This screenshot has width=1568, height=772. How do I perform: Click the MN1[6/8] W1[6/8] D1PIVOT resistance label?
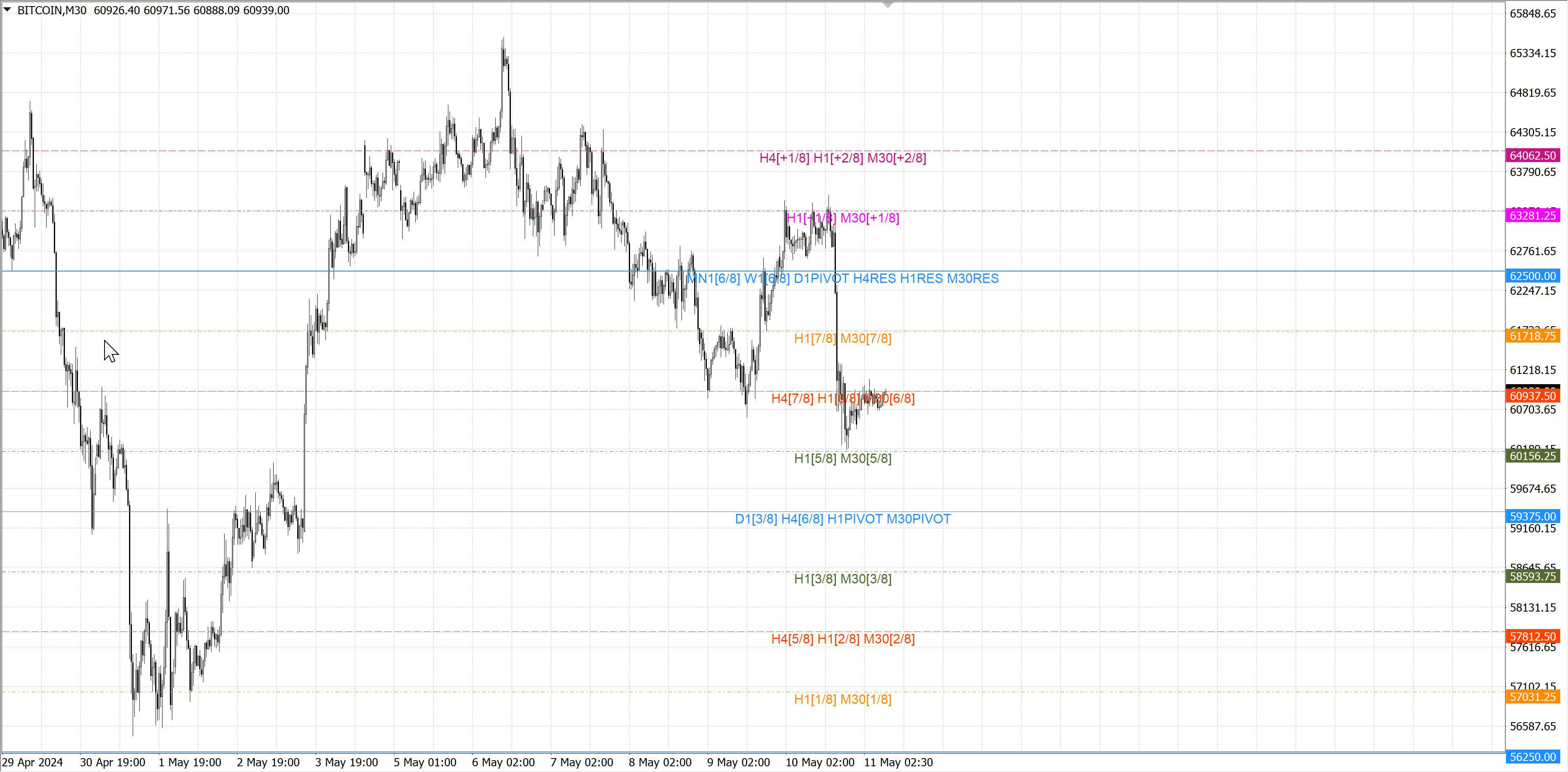842,278
